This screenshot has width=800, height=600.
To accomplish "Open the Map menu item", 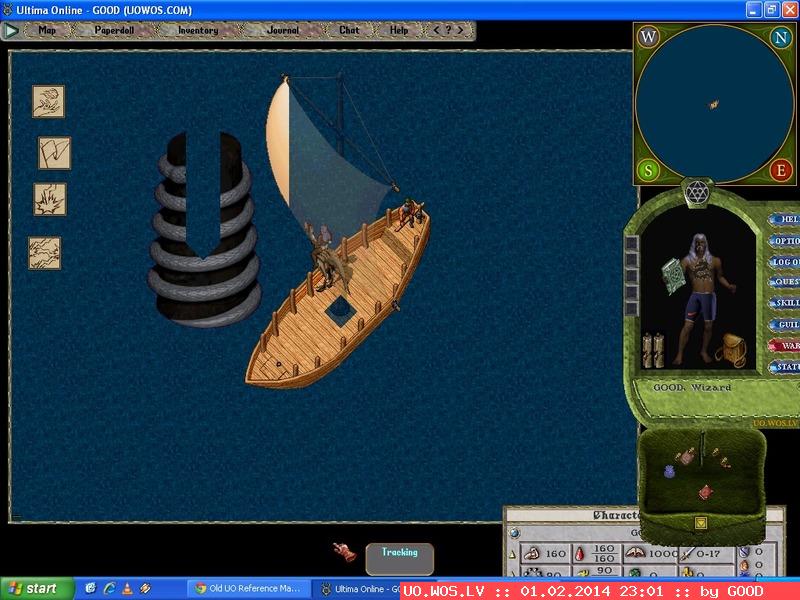I will pyautogui.click(x=47, y=30).
